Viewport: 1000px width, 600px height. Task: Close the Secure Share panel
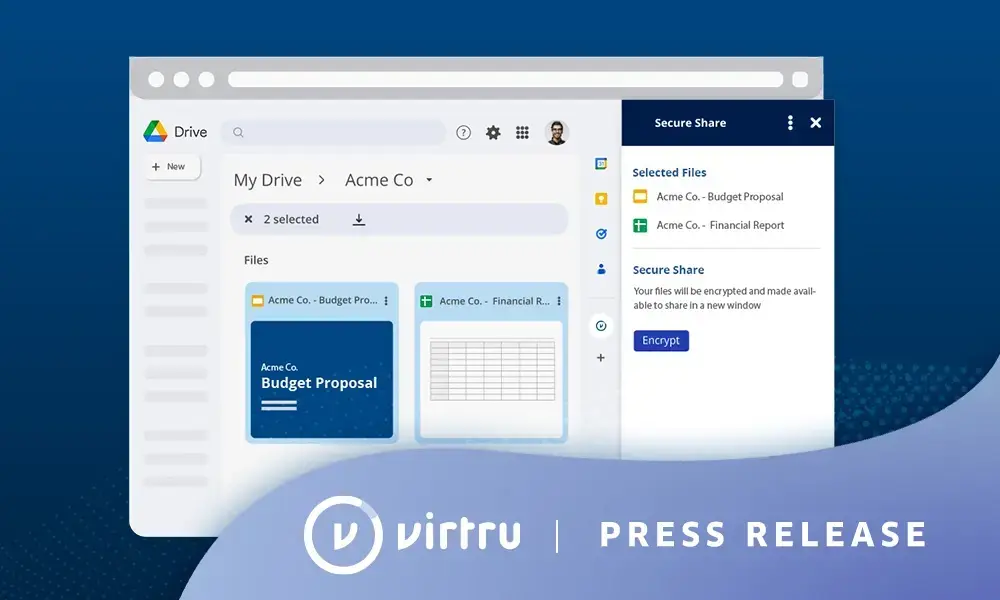(x=816, y=122)
